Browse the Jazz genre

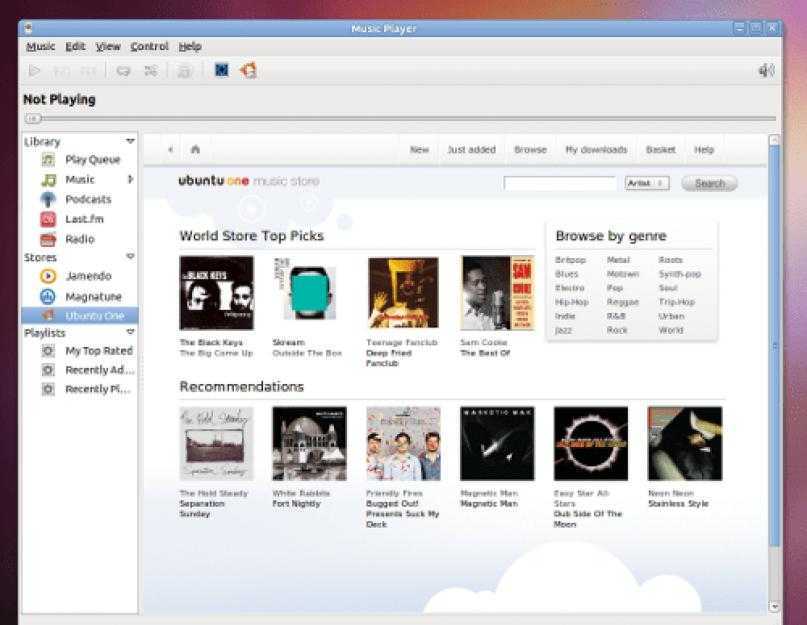coord(563,330)
